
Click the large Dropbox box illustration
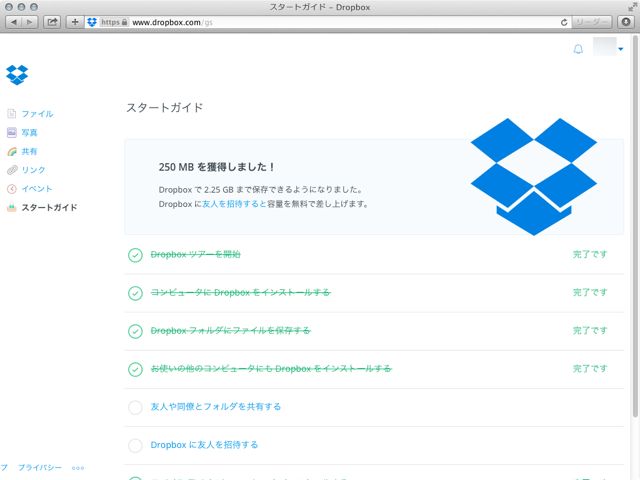click(534, 176)
